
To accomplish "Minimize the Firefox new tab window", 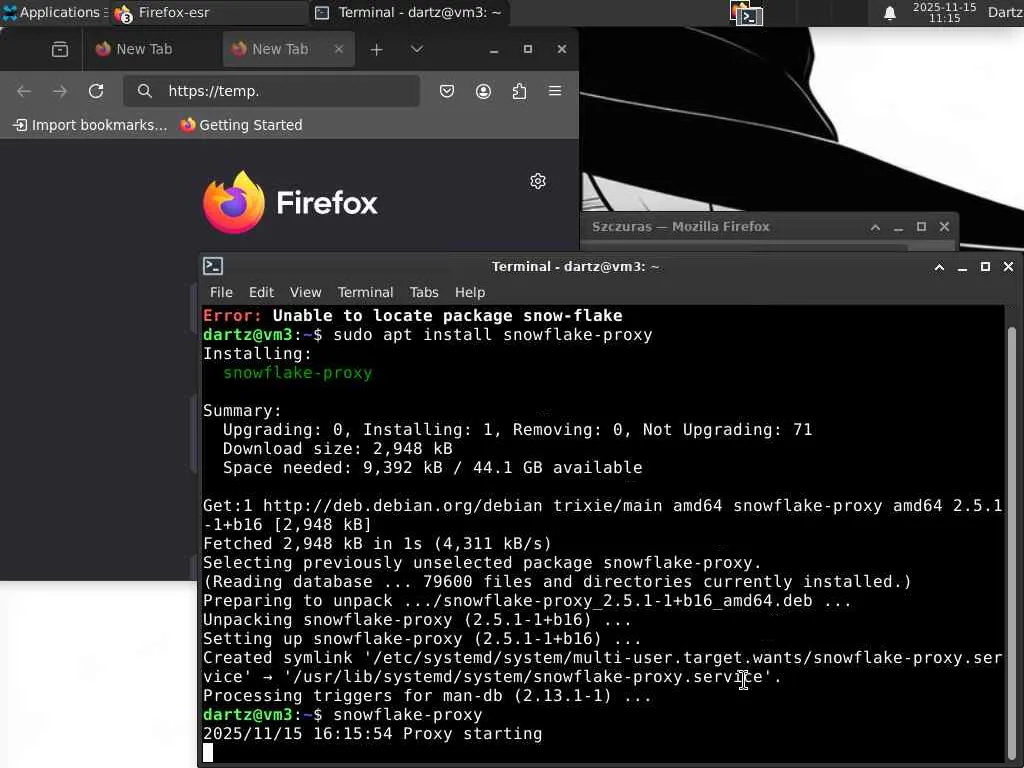I will click(494, 50).
